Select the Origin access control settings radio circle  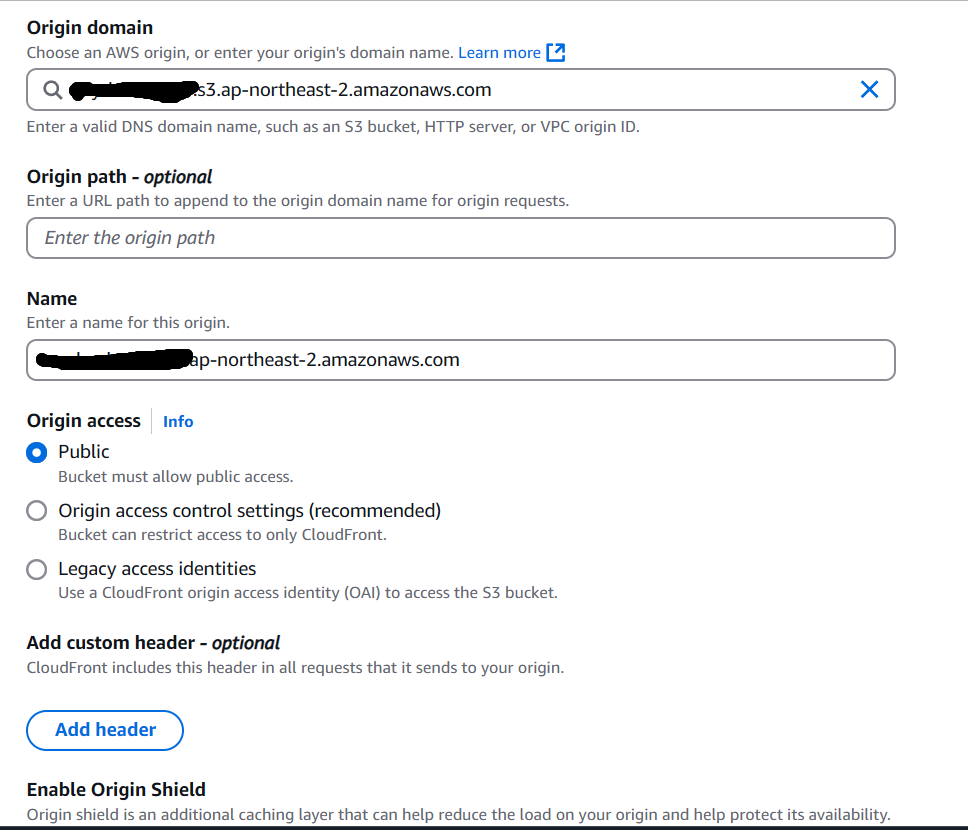pos(36,511)
